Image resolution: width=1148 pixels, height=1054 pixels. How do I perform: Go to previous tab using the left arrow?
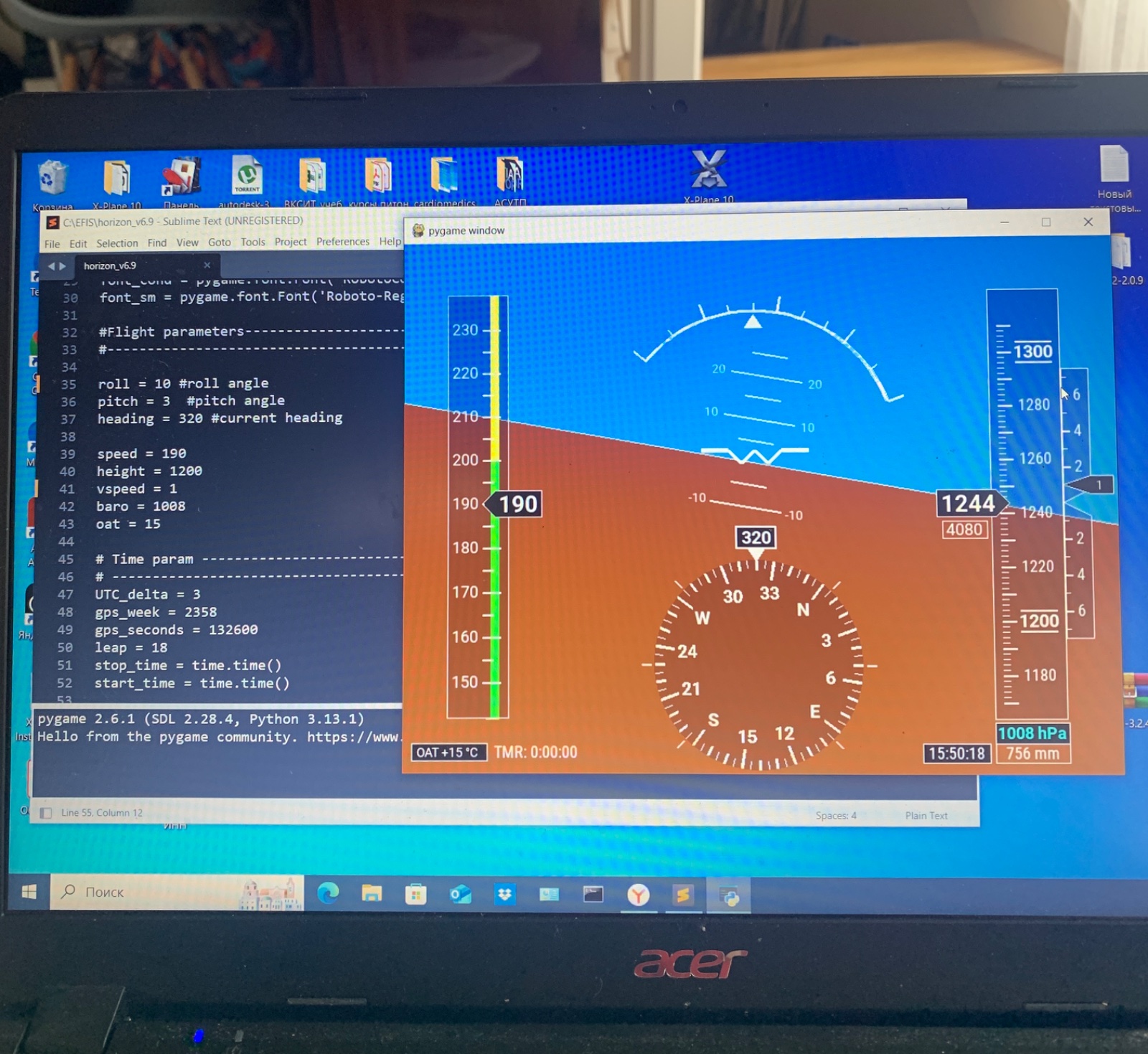coord(51,266)
